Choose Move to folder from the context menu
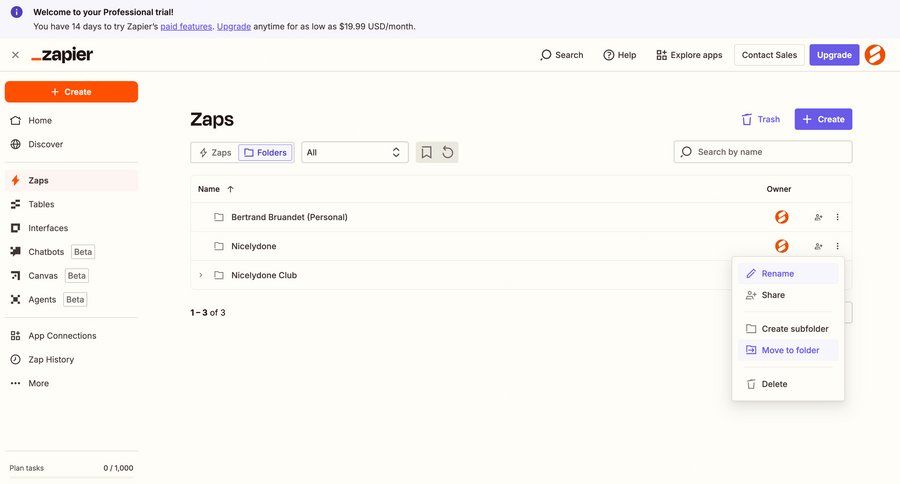900x484 pixels. point(788,350)
